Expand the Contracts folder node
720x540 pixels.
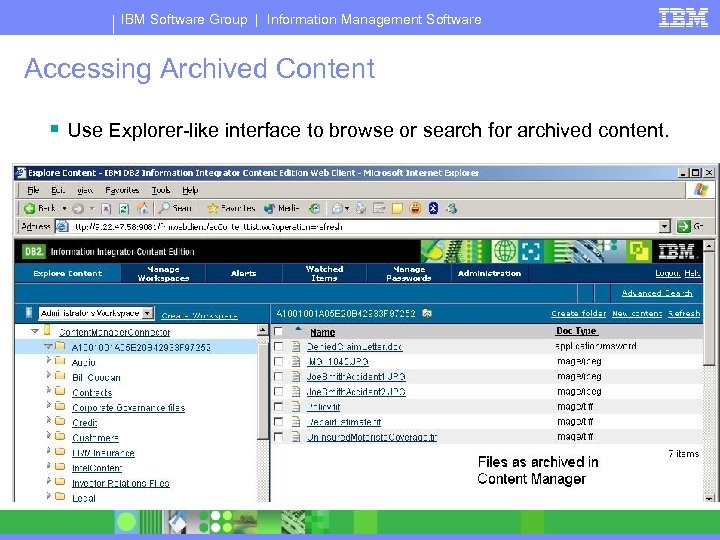pos(48,391)
